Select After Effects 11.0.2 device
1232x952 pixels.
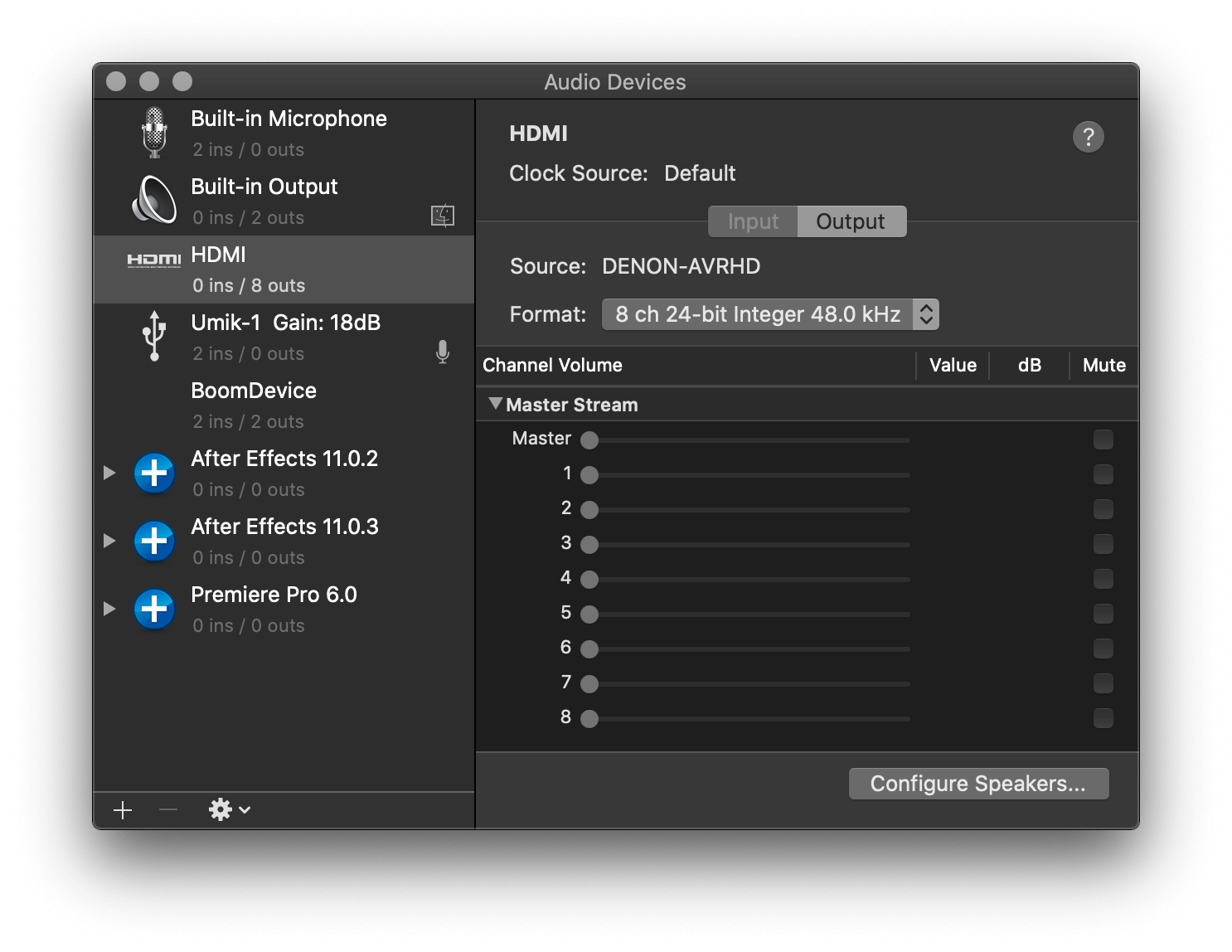pos(284,474)
